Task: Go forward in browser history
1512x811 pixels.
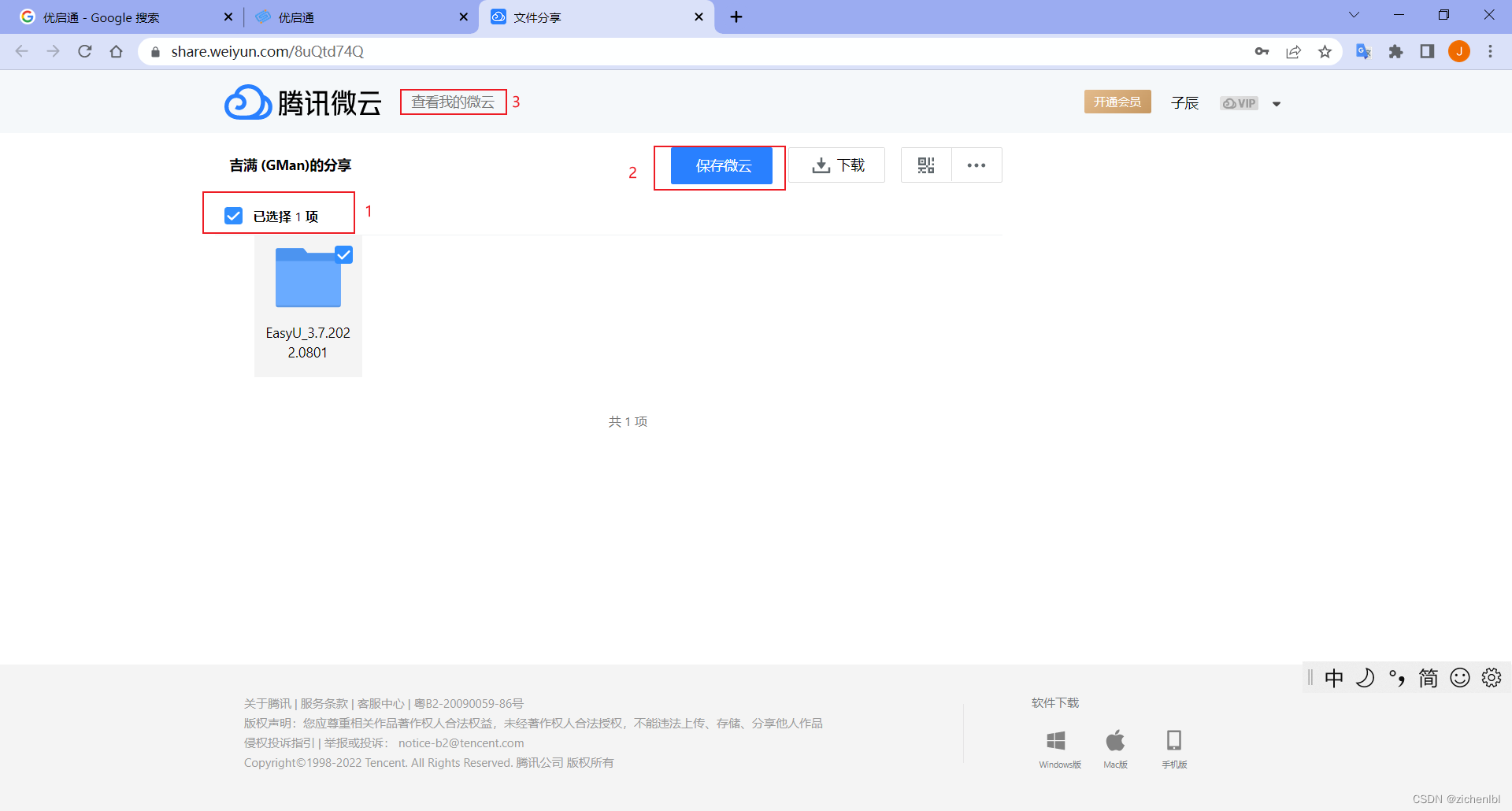Action: pos(53,51)
